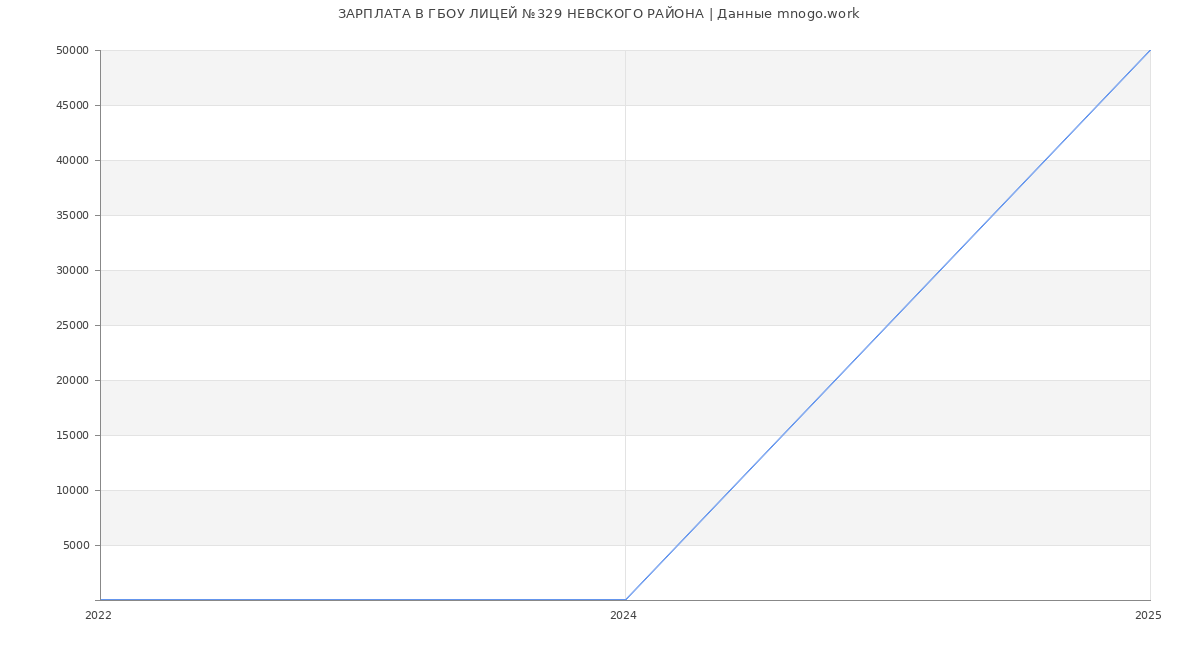Select the 45000 y-axis label
1200x650 pixels.
click(x=72, y=105)
